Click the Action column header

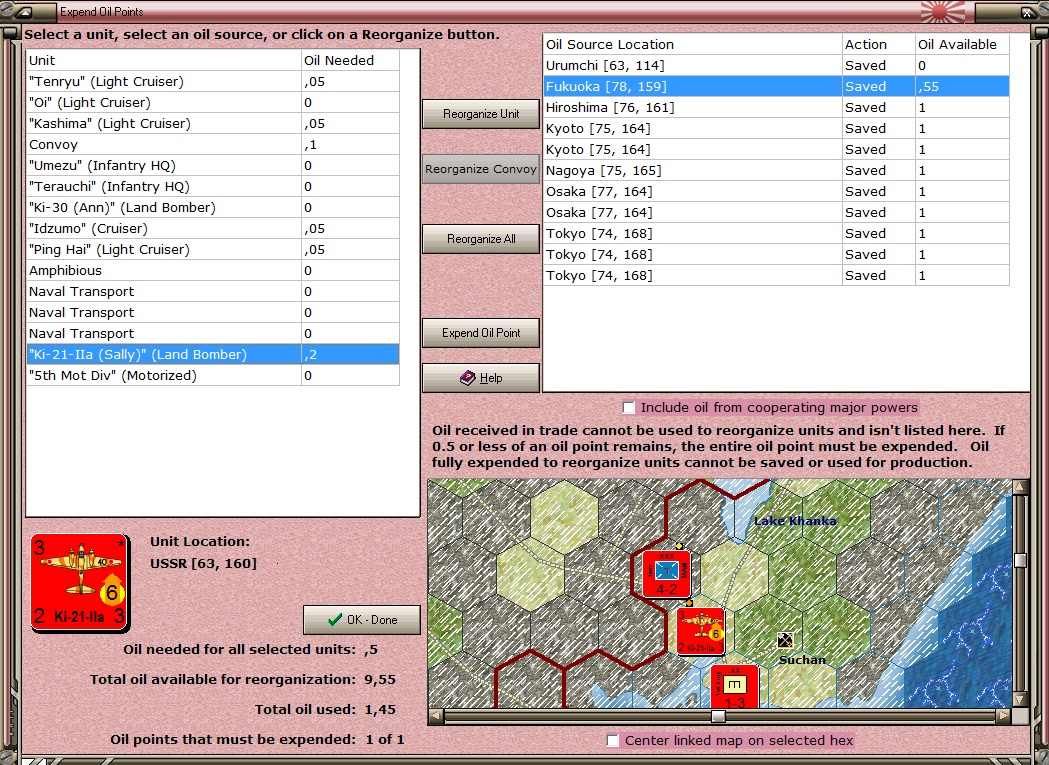tap(878, 44)
